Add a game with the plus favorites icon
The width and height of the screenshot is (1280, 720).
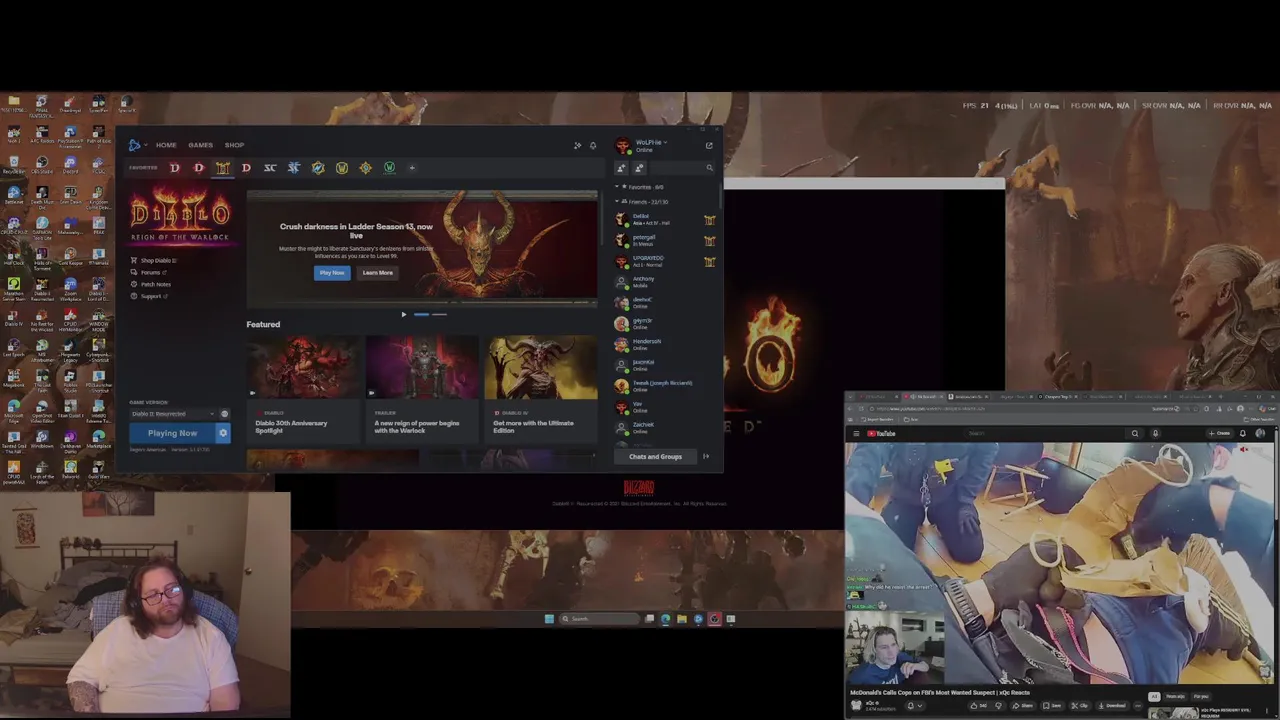[412, 168]
